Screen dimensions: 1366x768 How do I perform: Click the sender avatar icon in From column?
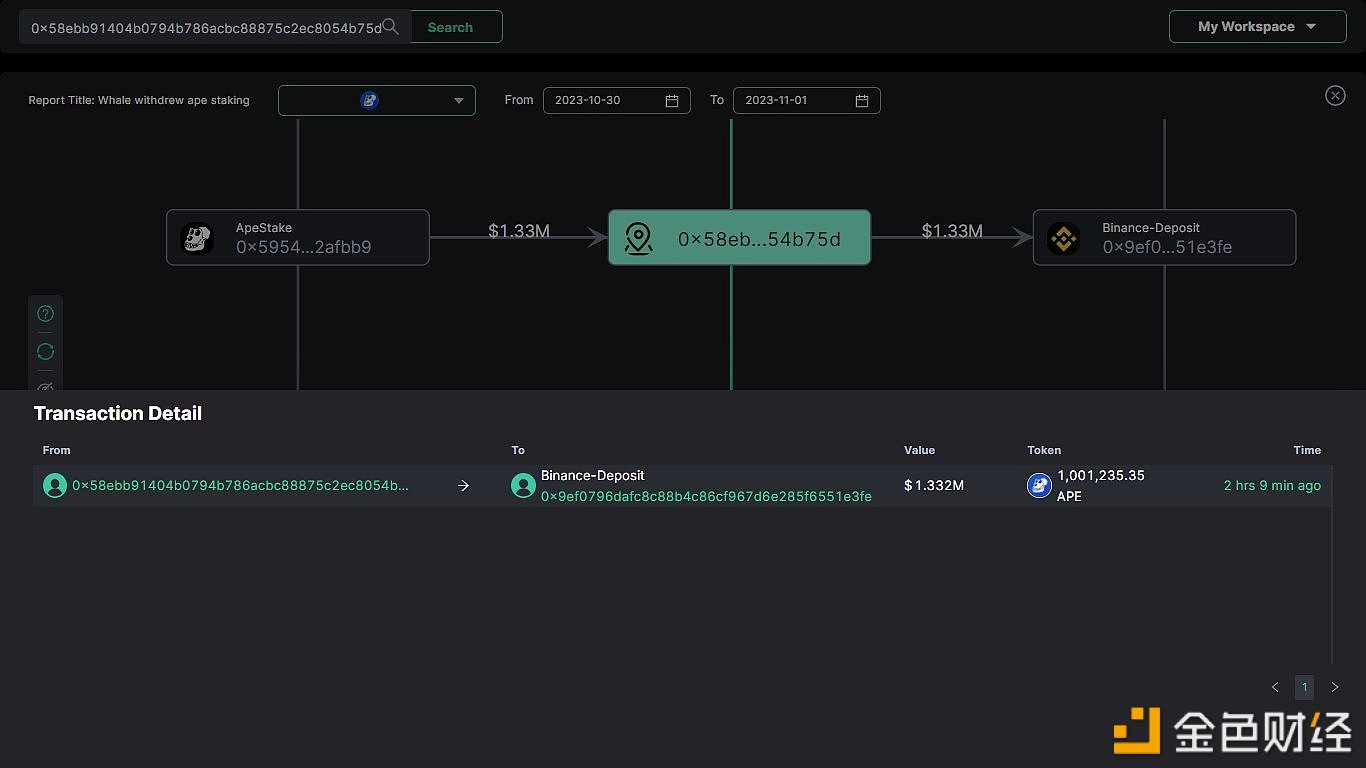(55, 486)
